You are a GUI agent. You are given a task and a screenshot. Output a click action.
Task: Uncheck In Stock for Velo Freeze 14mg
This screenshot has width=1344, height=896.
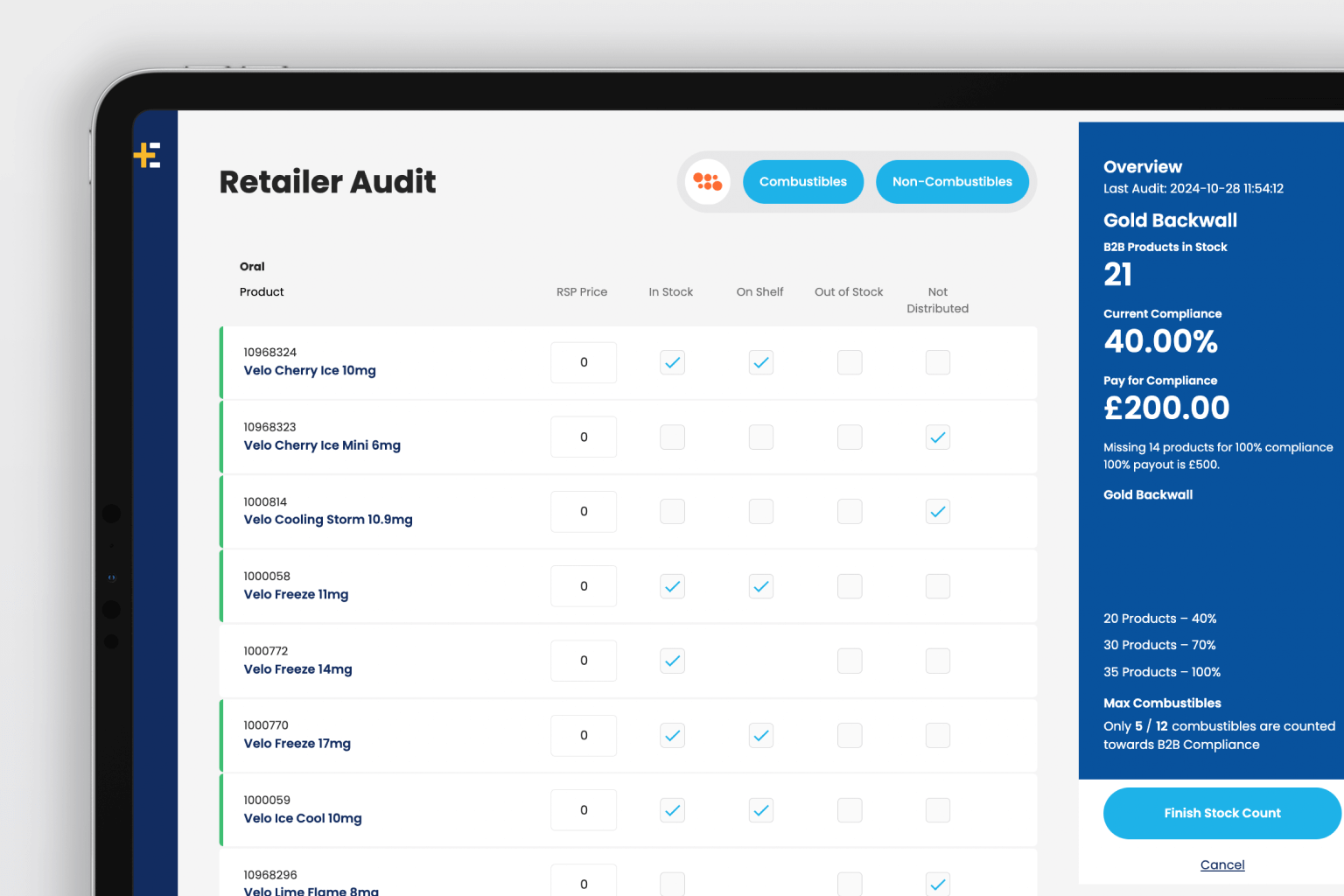pos(672,661)
